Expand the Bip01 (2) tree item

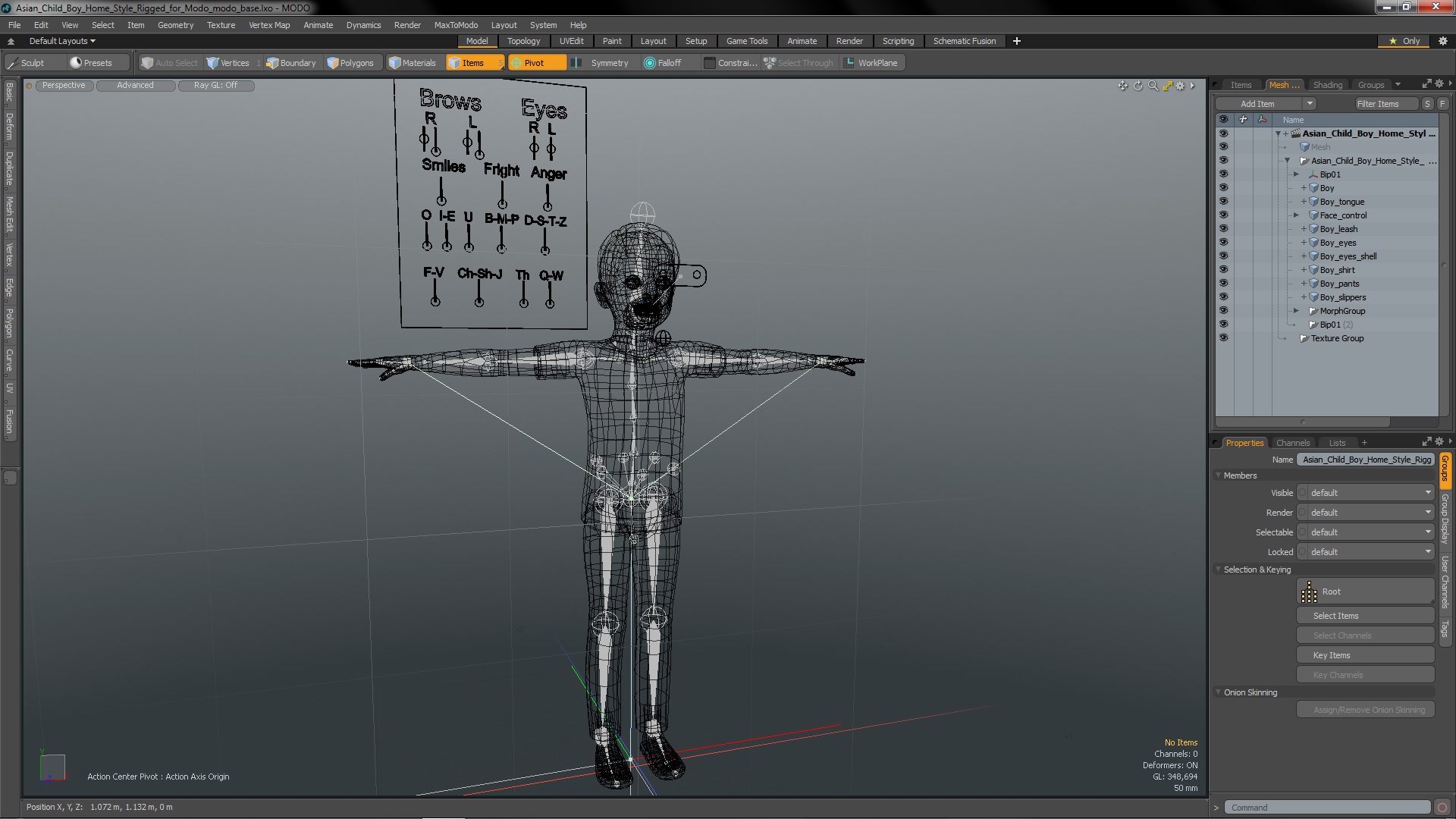1296,324
